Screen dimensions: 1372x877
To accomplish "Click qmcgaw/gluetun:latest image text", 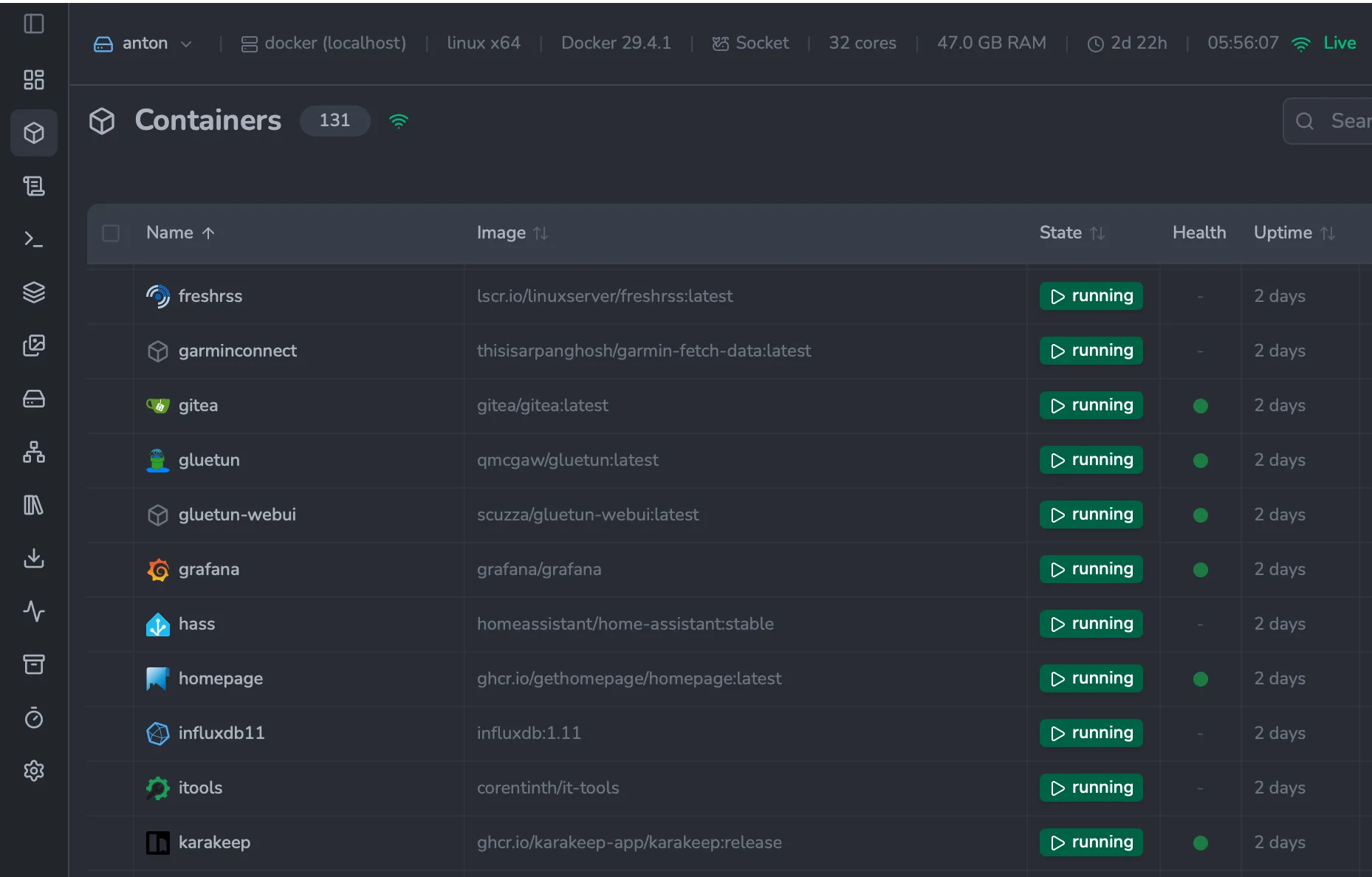I will [568, 460].
